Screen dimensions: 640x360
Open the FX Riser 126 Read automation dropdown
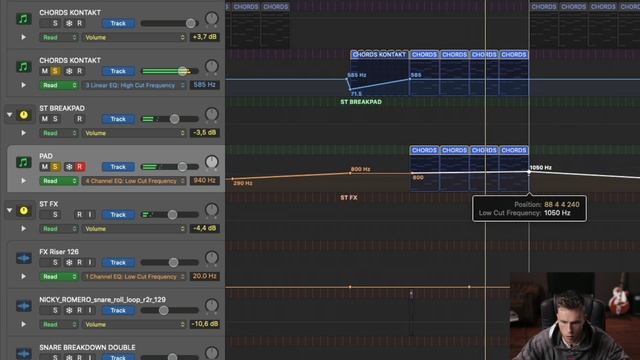58,277
